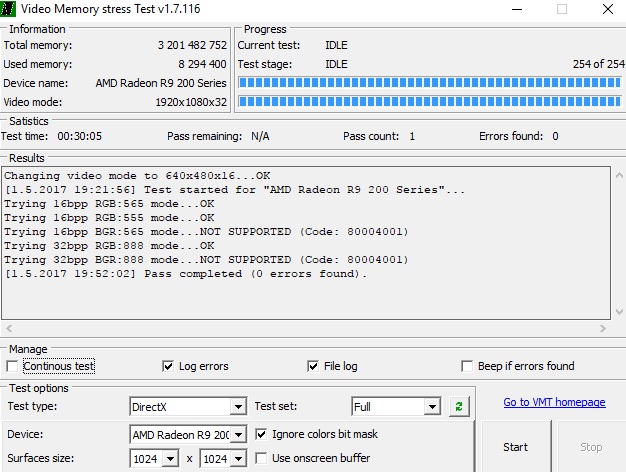The image size is (626, 472).
Task: Click the results scroll right arrow
Action: [602, 329]
